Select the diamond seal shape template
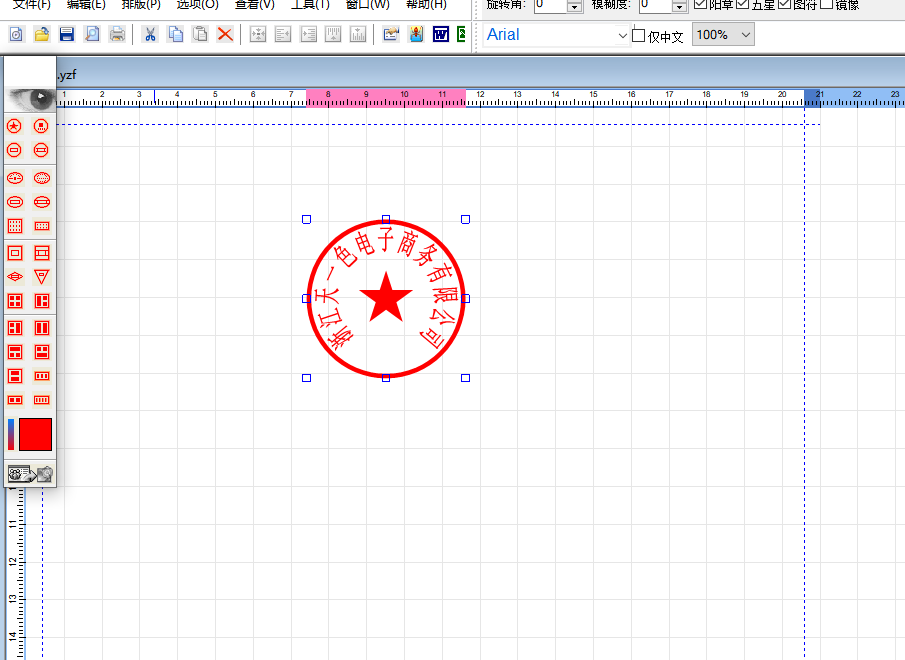 pos(15,277)
